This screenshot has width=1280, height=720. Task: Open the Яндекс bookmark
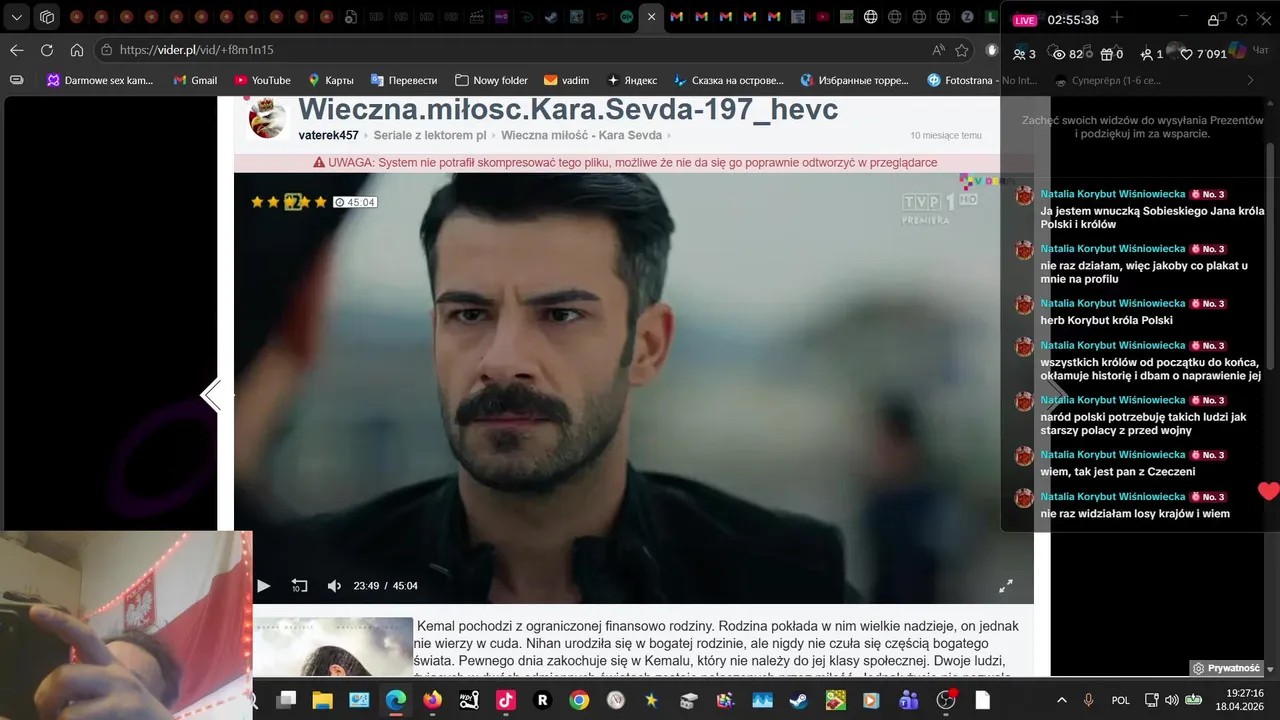[633, 80]
